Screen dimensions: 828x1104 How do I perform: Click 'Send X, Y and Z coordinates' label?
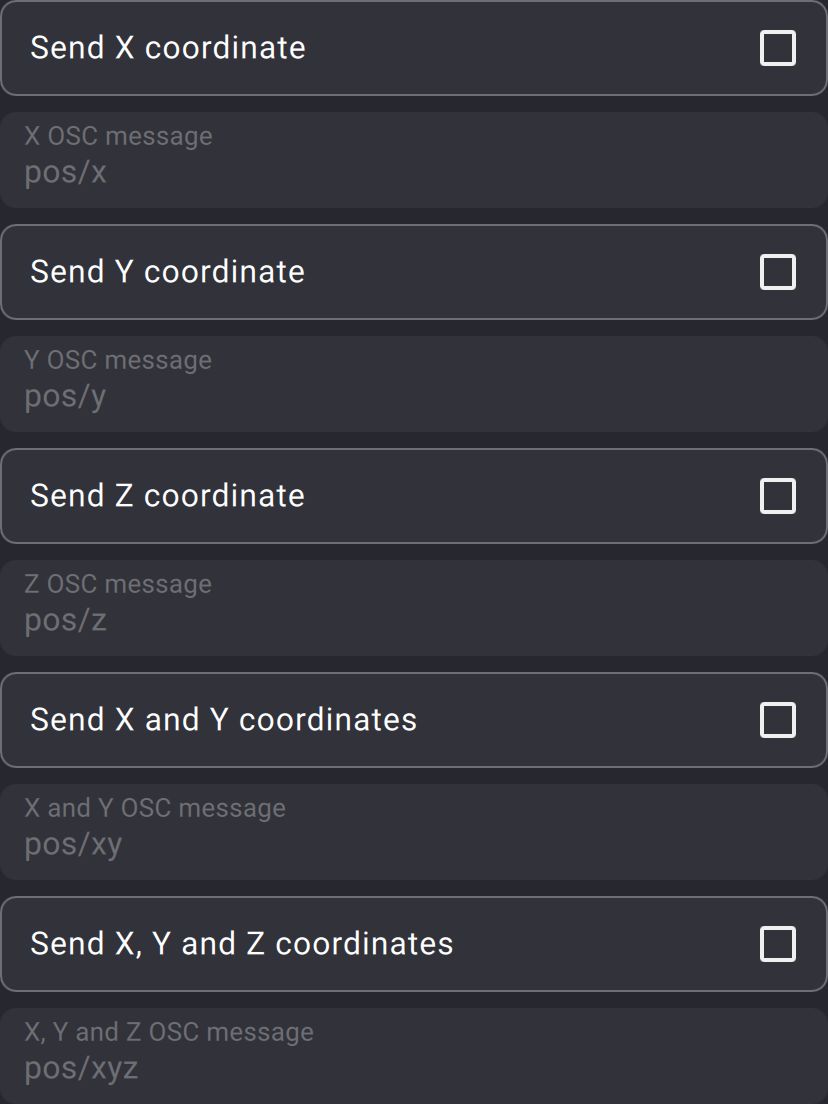click(x=242, y=944)
